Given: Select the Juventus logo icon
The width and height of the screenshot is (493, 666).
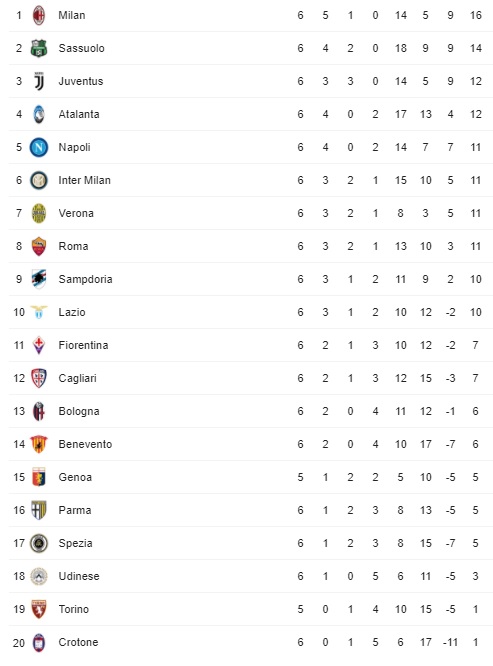Looking at the screenshot, I should (x=39, y=81).
